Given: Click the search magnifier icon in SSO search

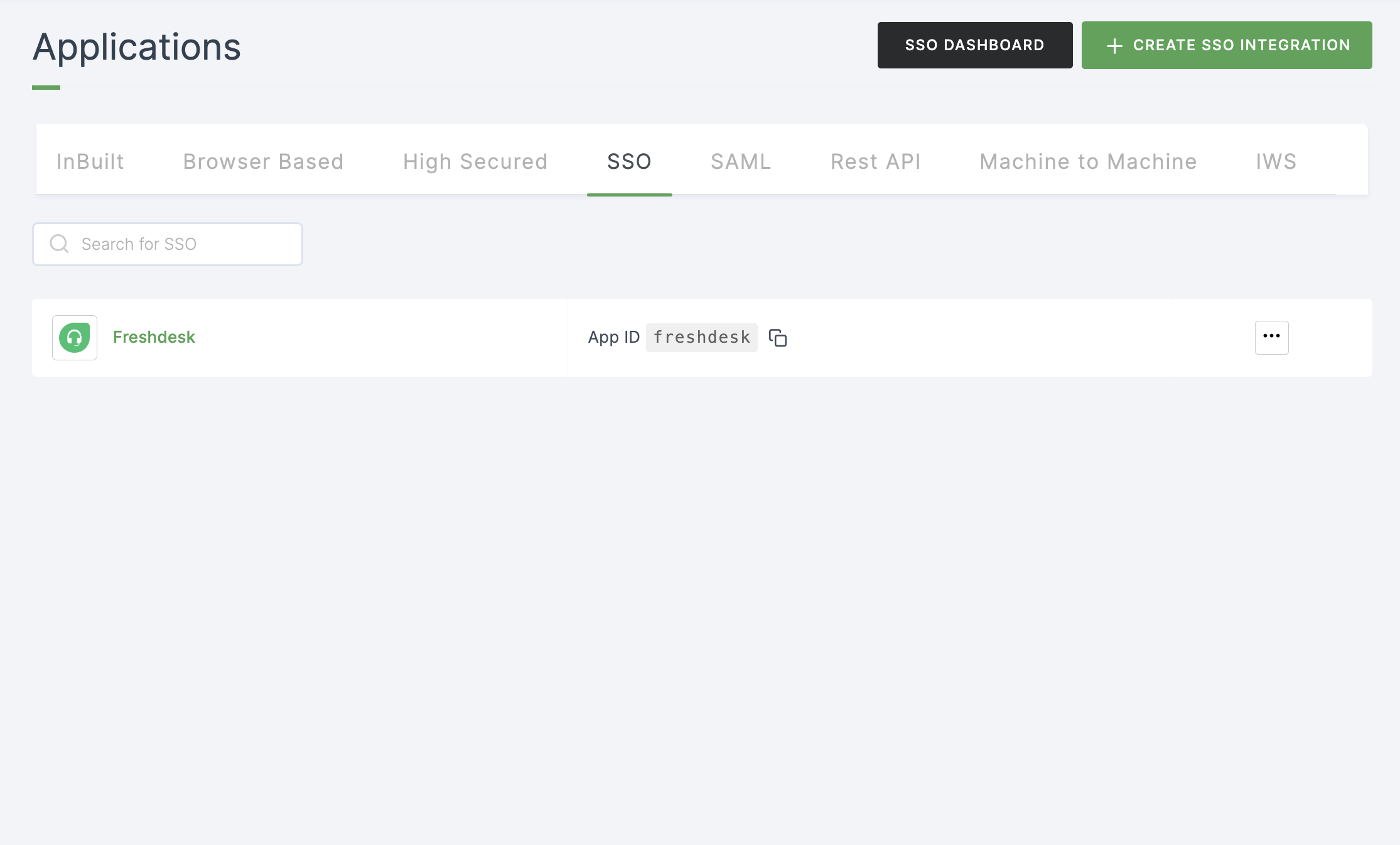Looking at the screenshot, I should pos(59,244).
